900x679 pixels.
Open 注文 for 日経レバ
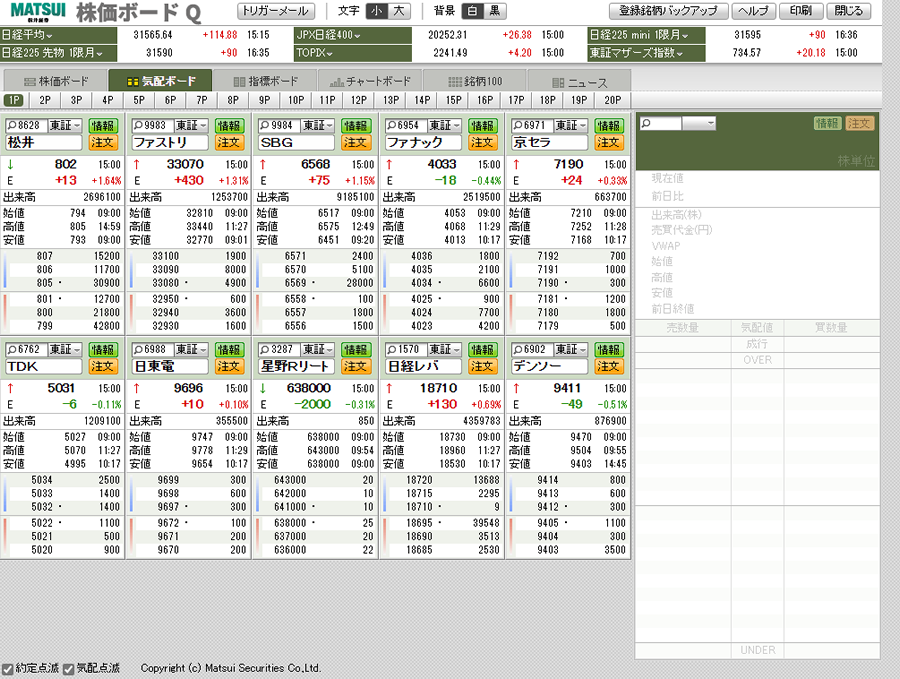point(482,366)
